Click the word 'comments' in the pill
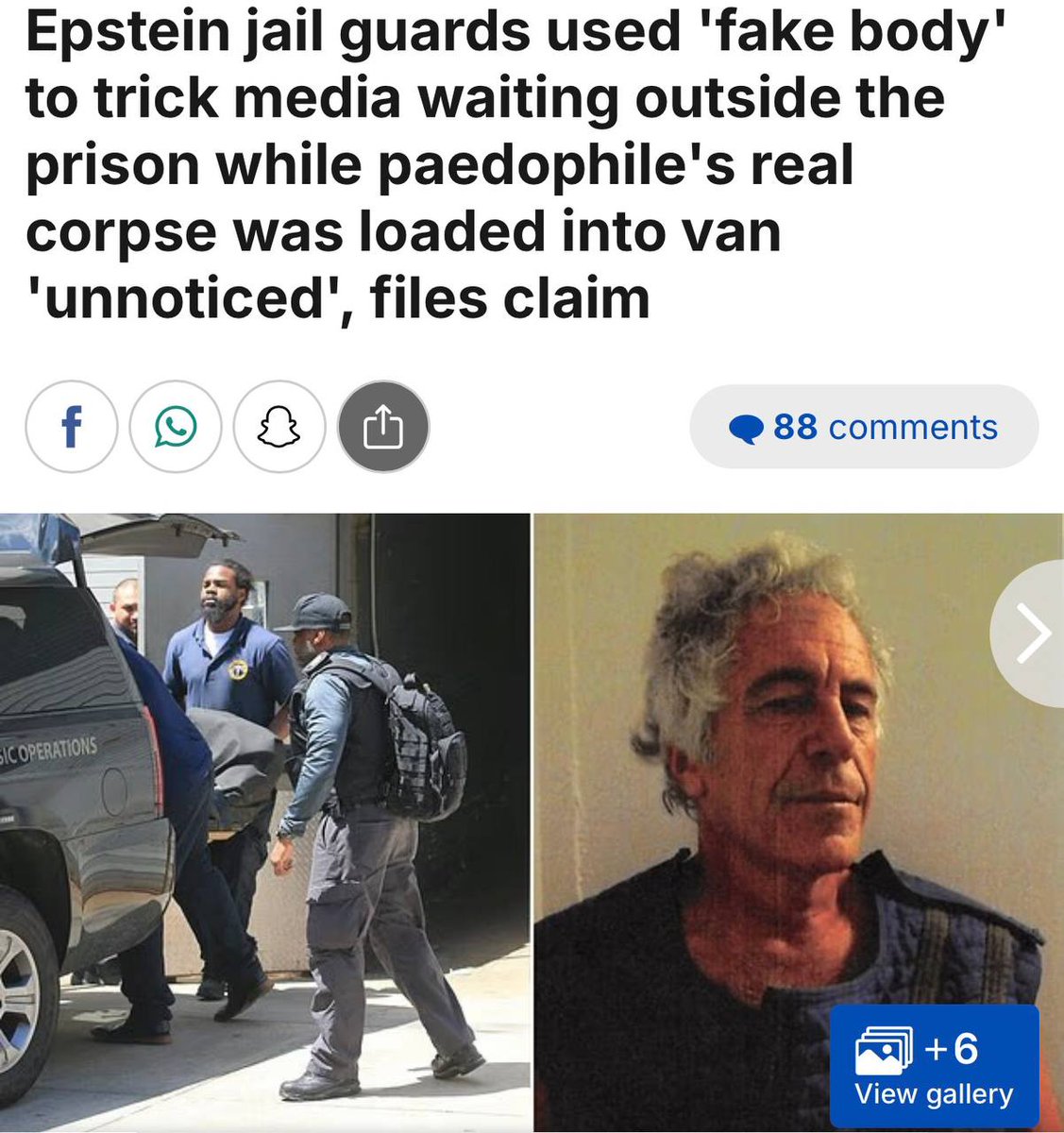 pyautogui.click(x=913, y=427)
